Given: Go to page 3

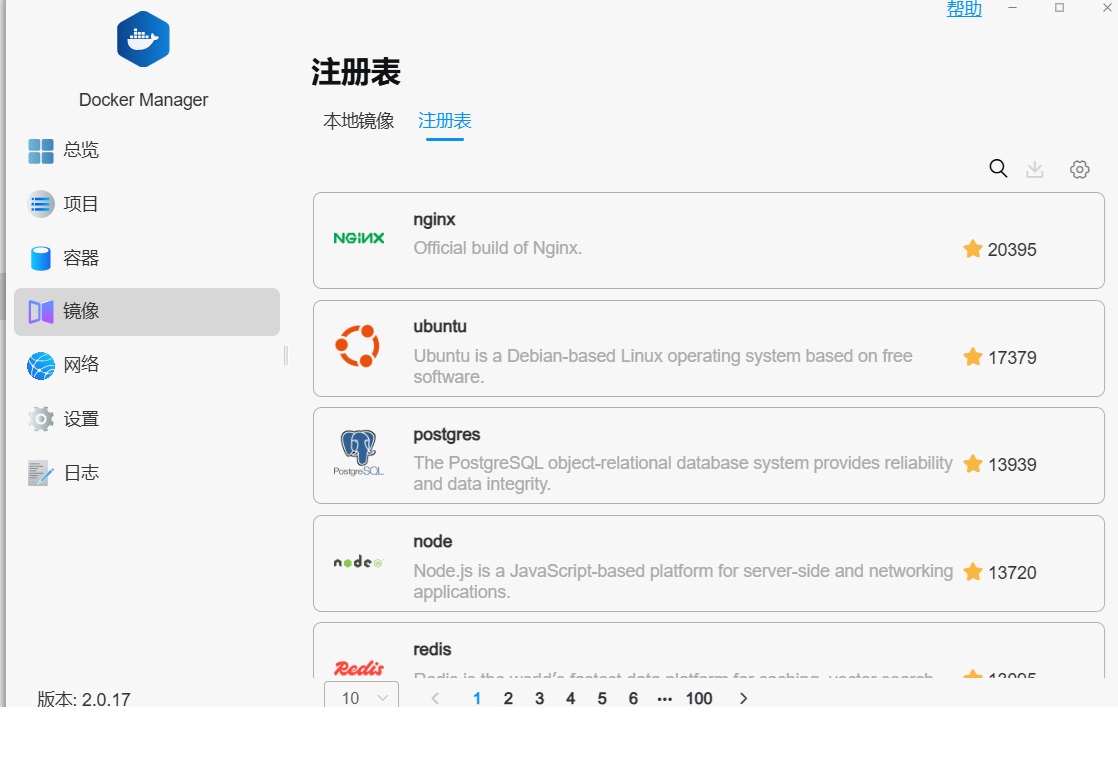Looking at the screenshot, I should [x=540, y=699].
